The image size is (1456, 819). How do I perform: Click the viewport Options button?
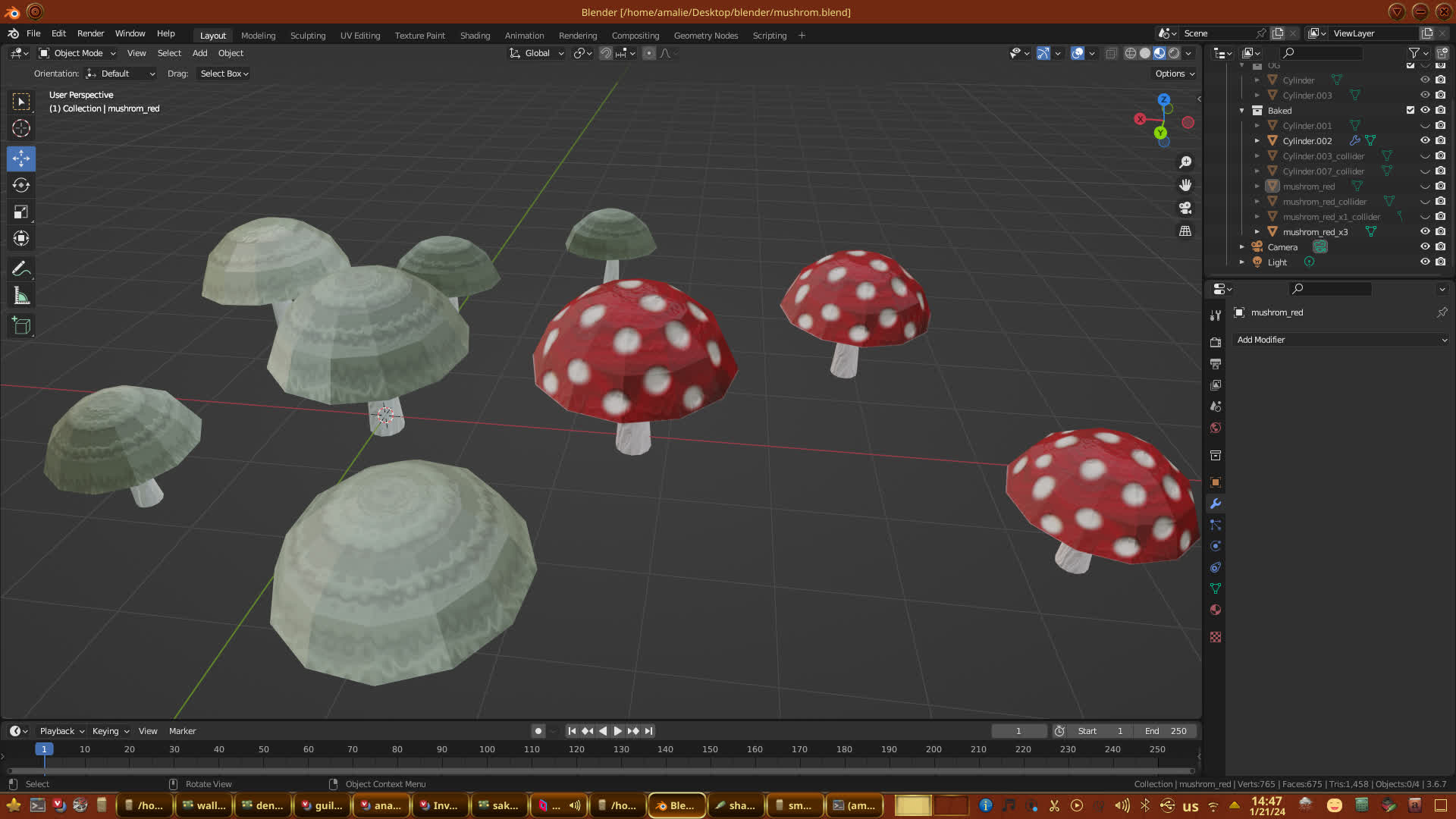coord(1175,74)
